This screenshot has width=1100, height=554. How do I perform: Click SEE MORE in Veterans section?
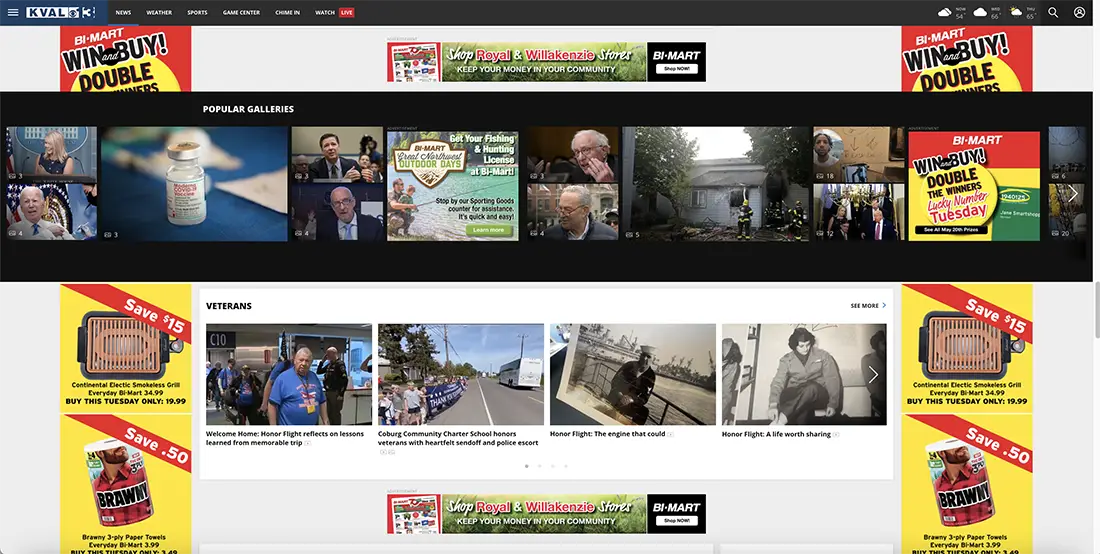(x=868, y=306)
